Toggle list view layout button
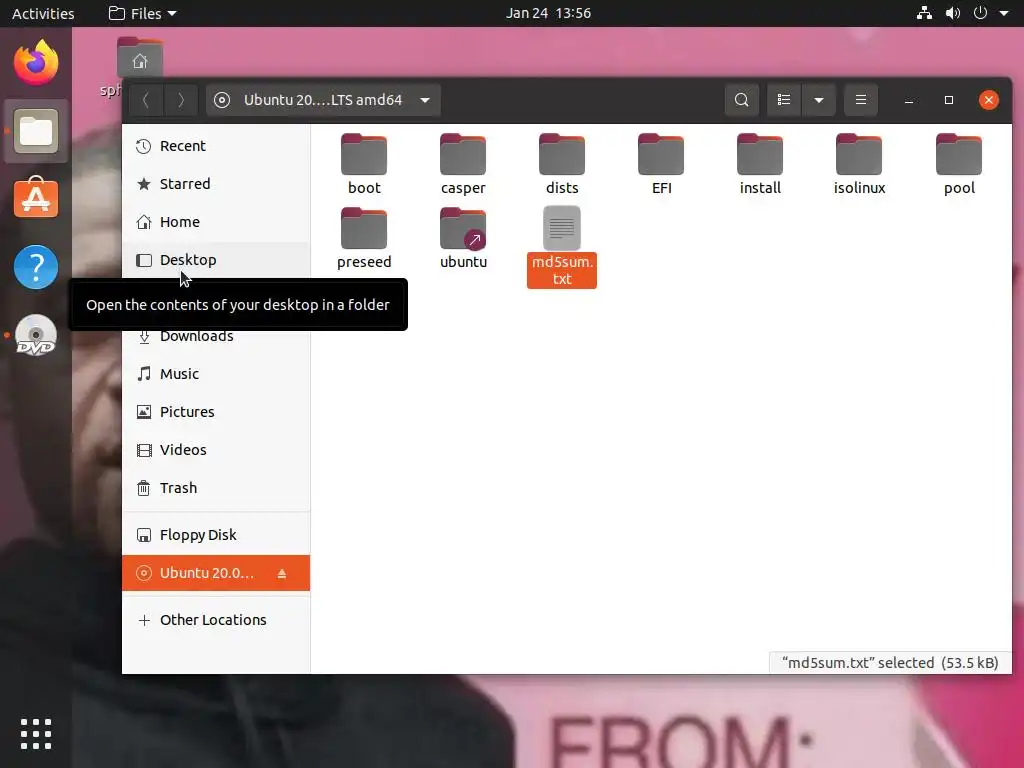This screenshot has width=1024, height=768. click(x=784, y=100)
